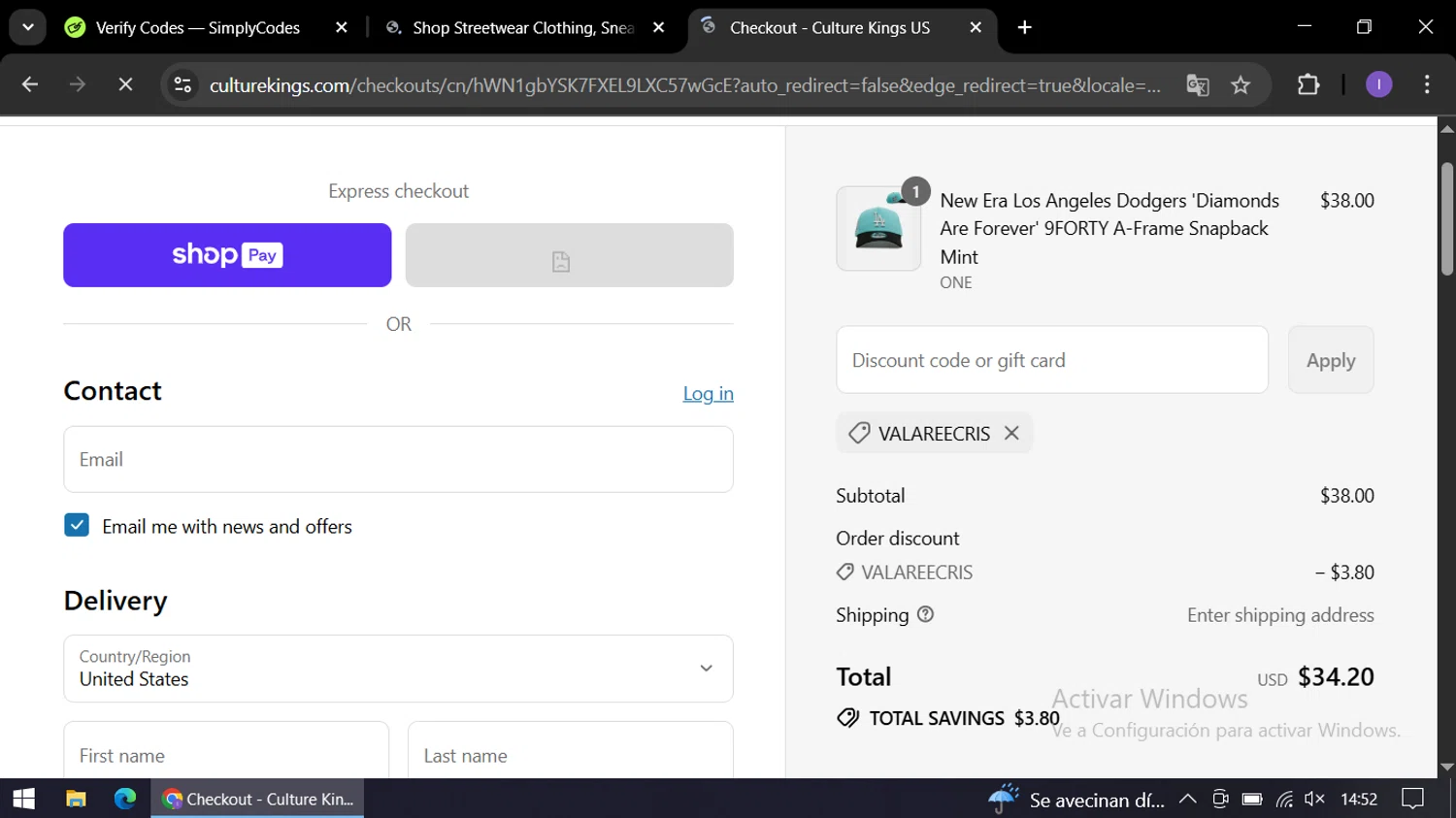Open File Explorer from taskbar

[x=76, y=799]
